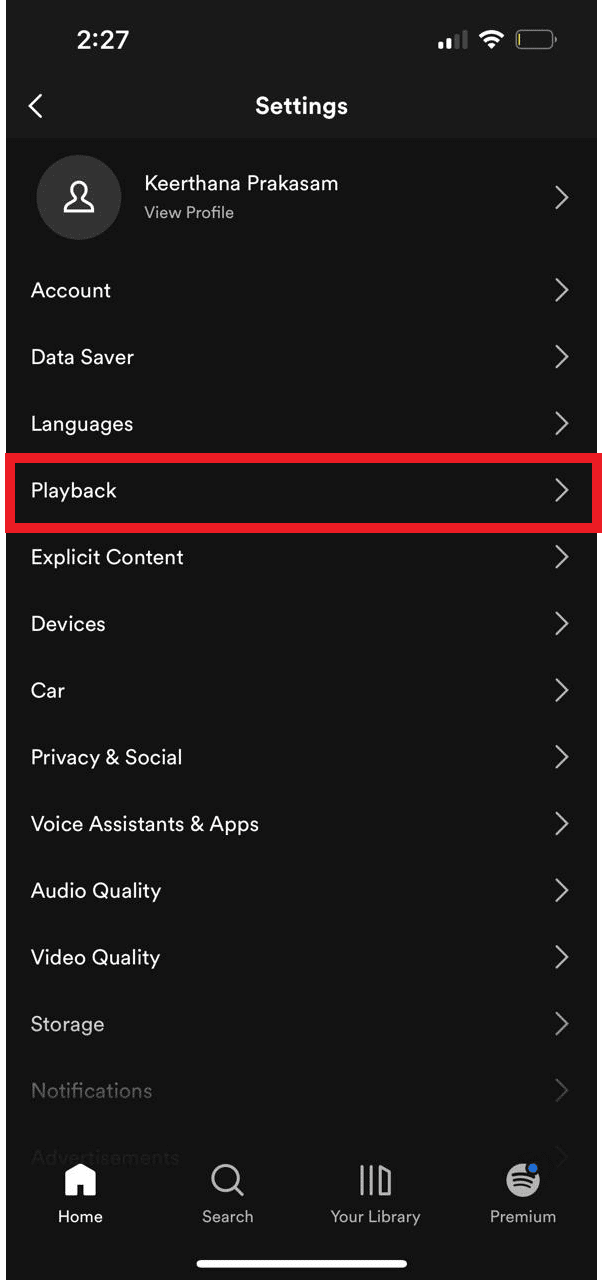Expand the Data Saver chevron

[x=562, y=357]
